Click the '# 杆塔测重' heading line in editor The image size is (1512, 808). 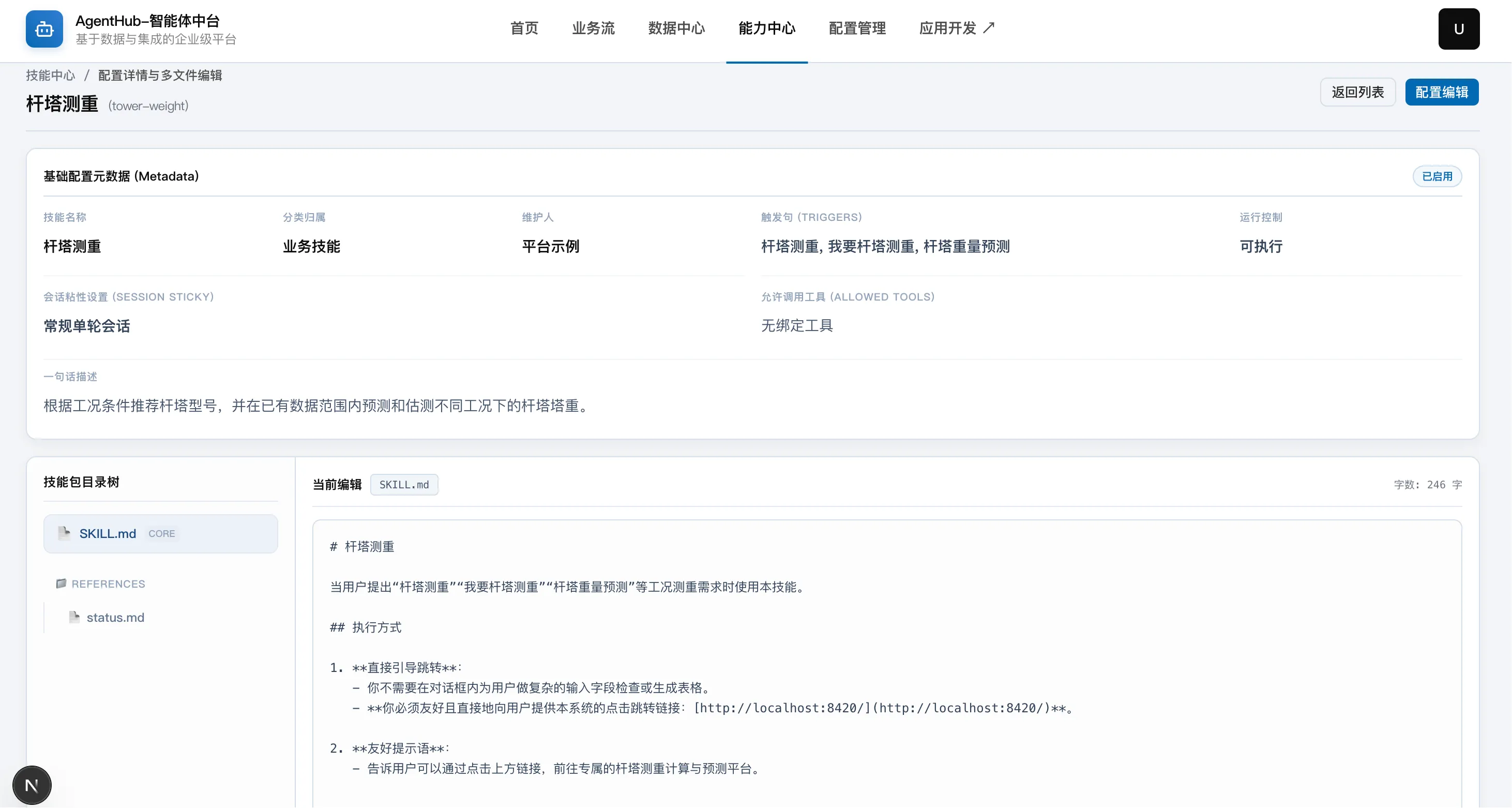(x=362, y=547)
